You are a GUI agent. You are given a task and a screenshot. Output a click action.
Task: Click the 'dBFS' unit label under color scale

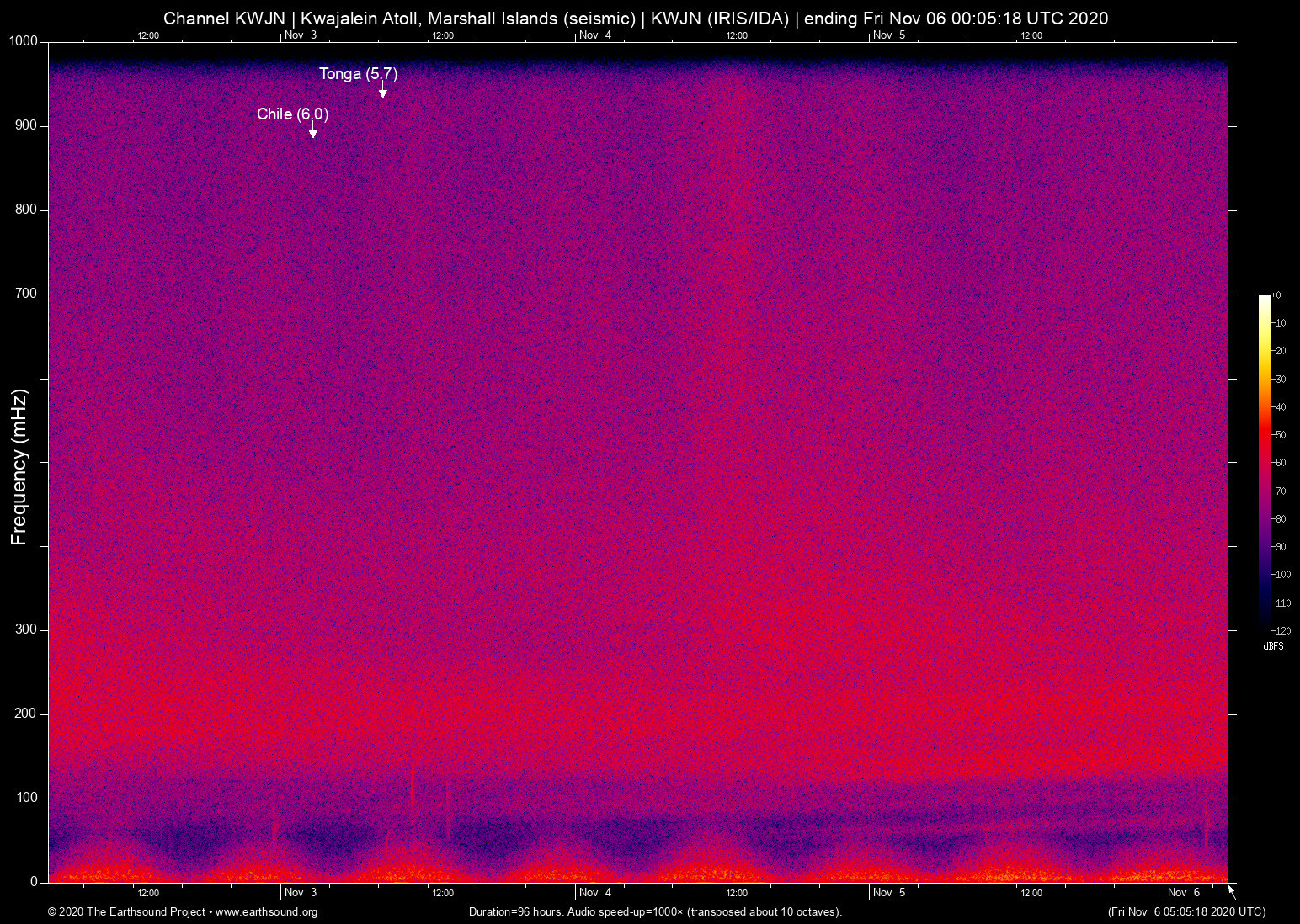click(1273, 646)
